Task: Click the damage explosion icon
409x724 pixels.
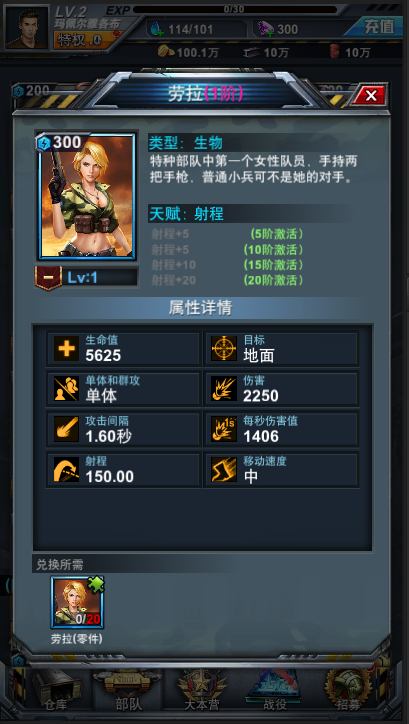Action: tap(224, 389)
